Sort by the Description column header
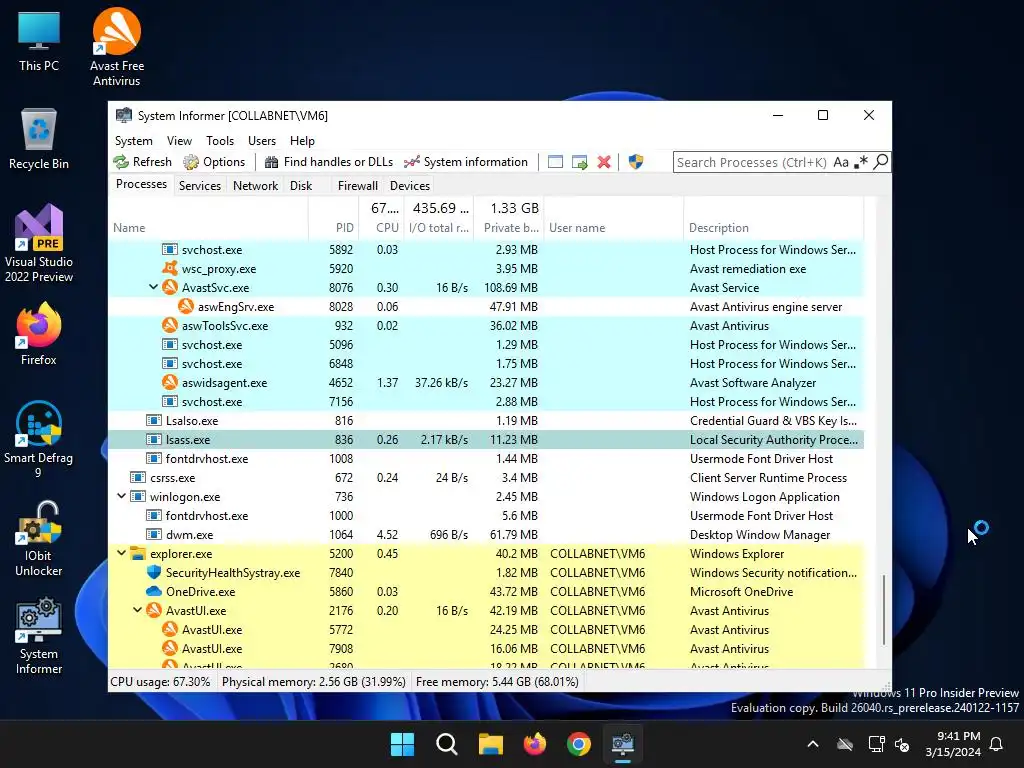1024x768 pixels. click(773, 228)
